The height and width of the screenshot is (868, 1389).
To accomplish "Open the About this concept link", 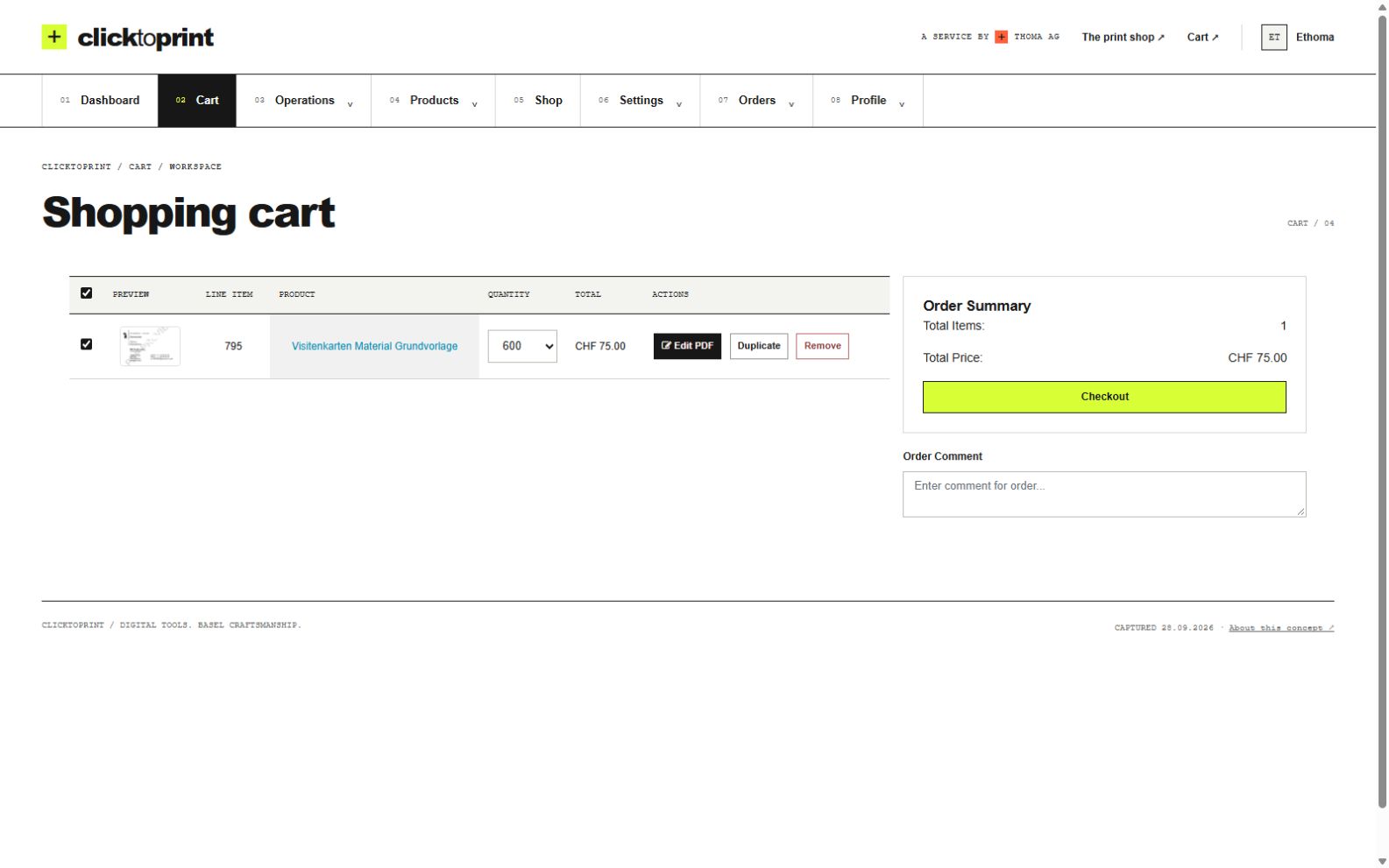I will 1281,627.
